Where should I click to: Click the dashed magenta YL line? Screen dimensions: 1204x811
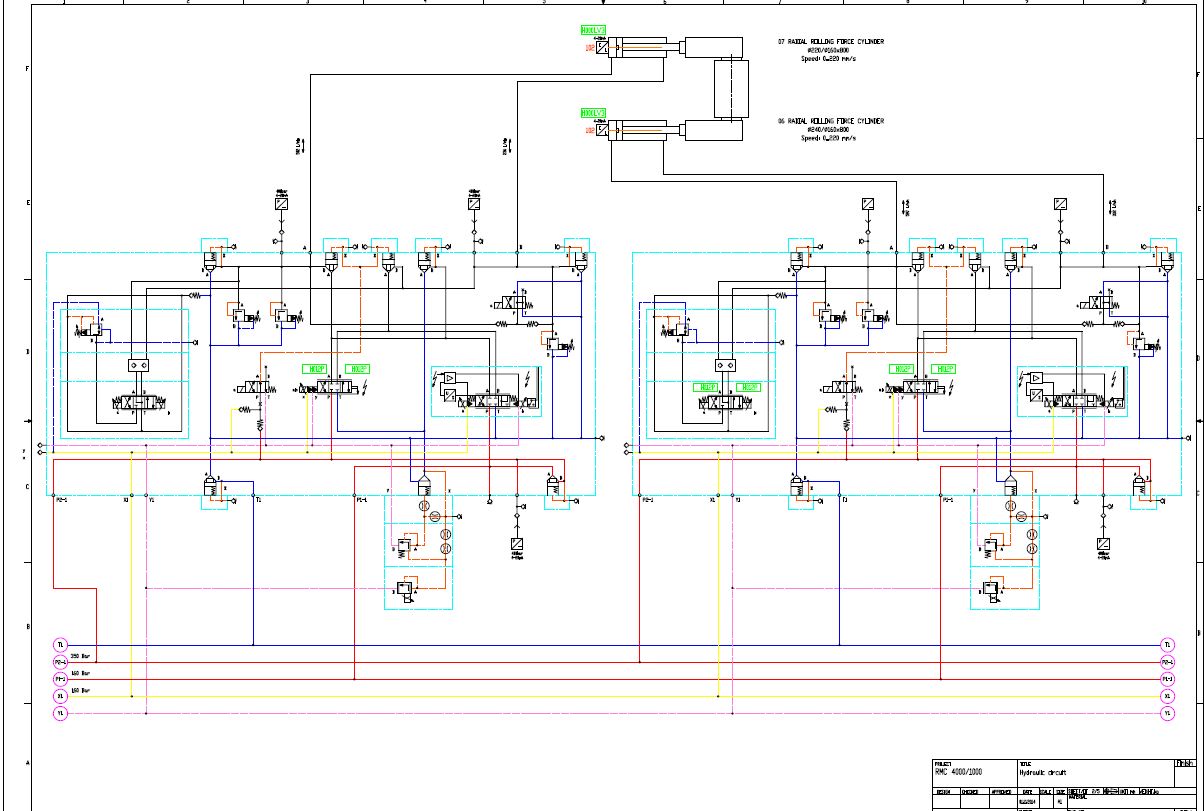[x=613, y=713]
